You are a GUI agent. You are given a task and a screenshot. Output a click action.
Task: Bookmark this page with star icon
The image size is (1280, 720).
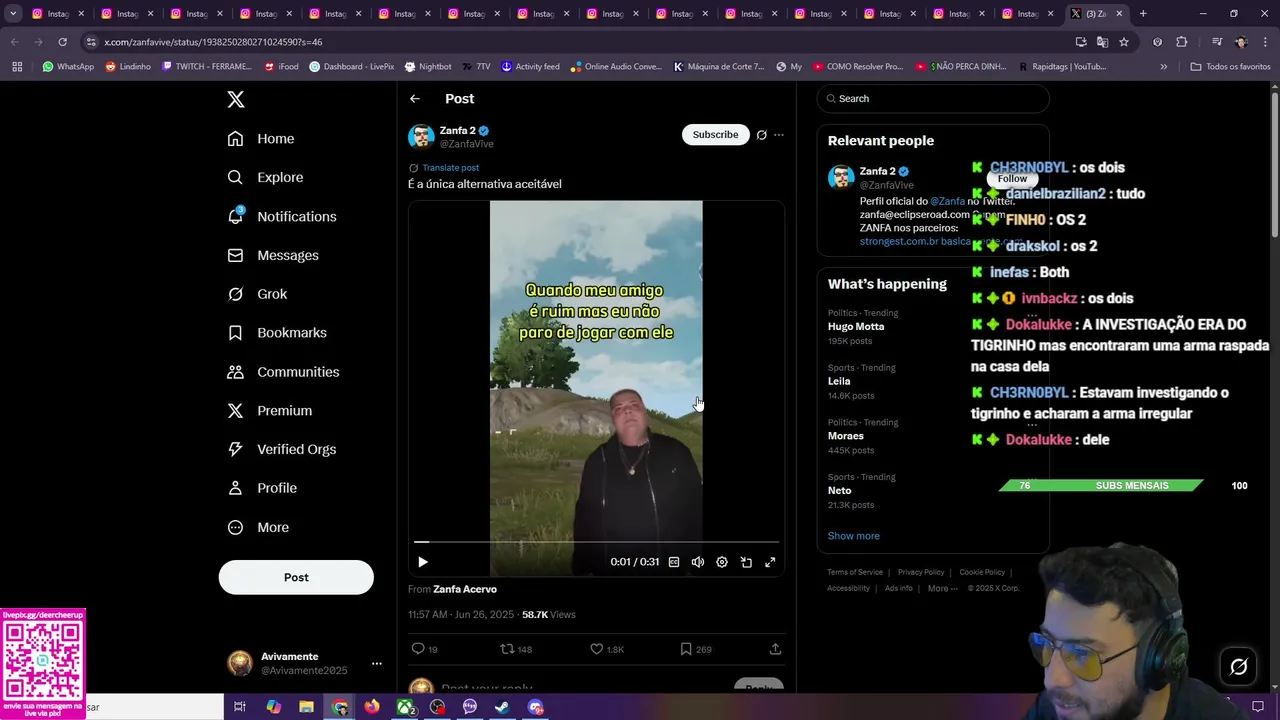pyautogui.click(x=1124, y=42)
